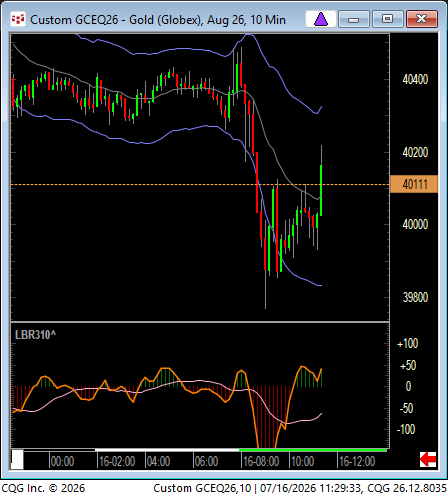The image size is (448, 496).
Task: Click the 16-02:00 time axis label
Action: click(x=117, y=462)
